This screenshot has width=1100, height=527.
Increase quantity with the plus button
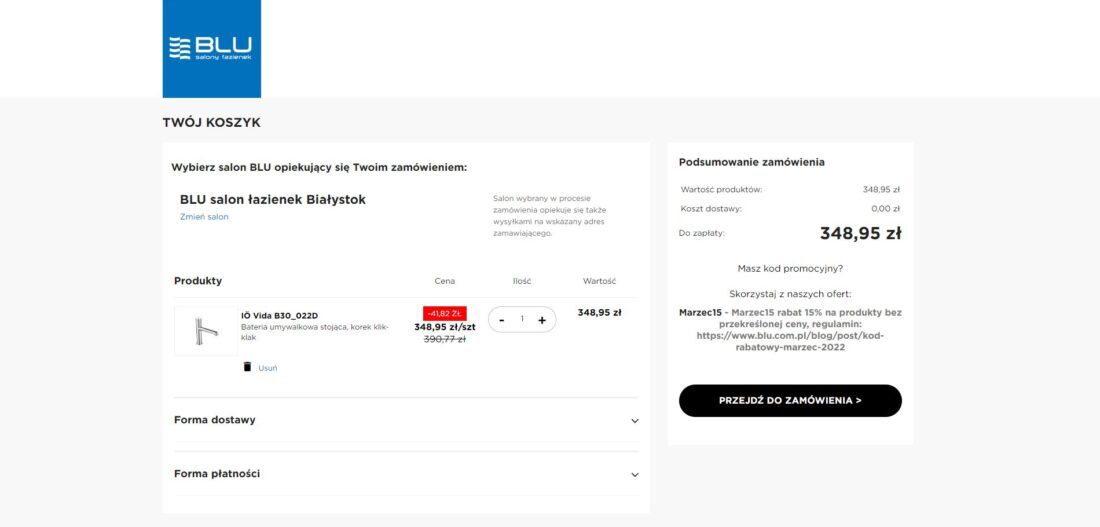pos(542,320)
